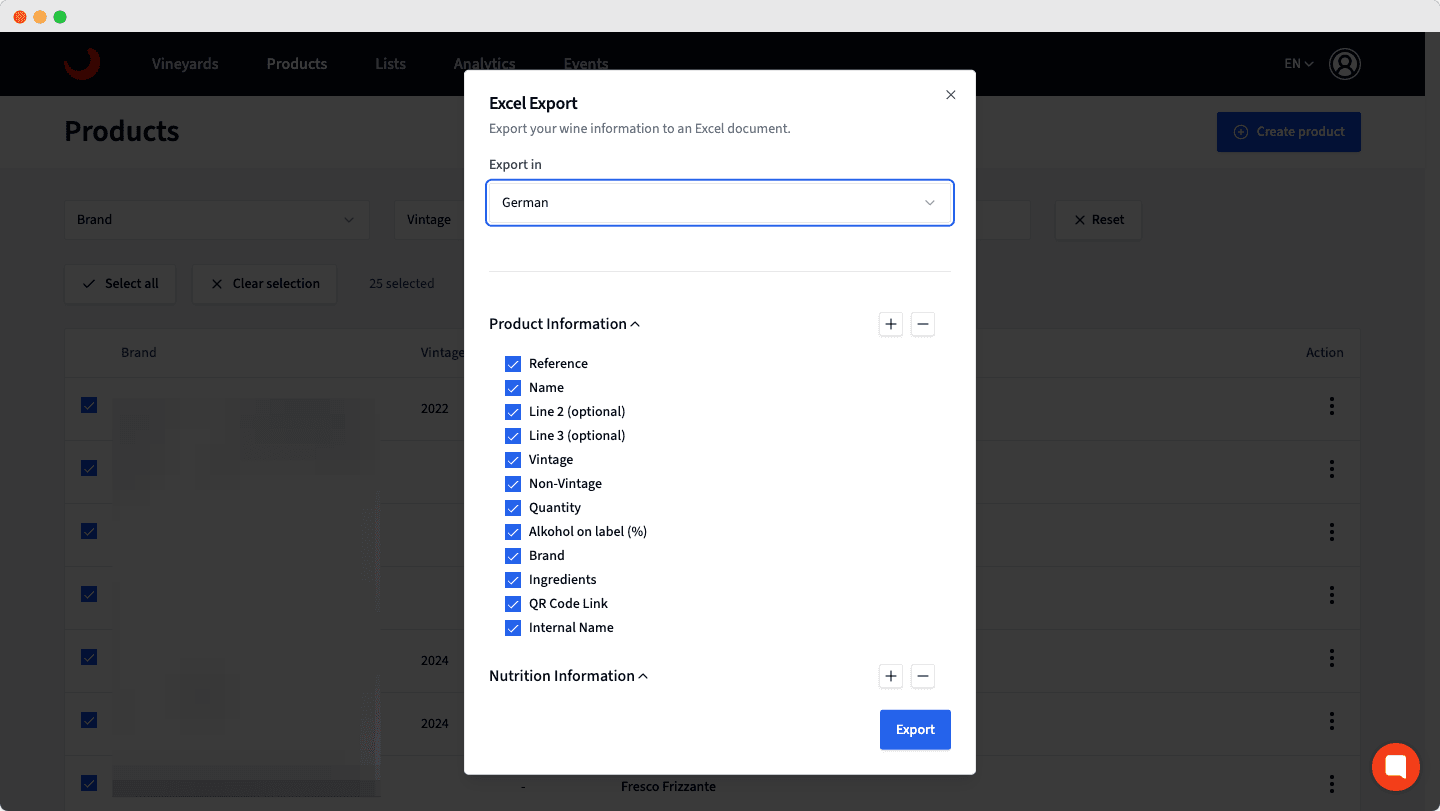The image size is (1440, 811).
Task: Open the three-dot action menu on the 2022 row
Action: tap(1331, 407)
